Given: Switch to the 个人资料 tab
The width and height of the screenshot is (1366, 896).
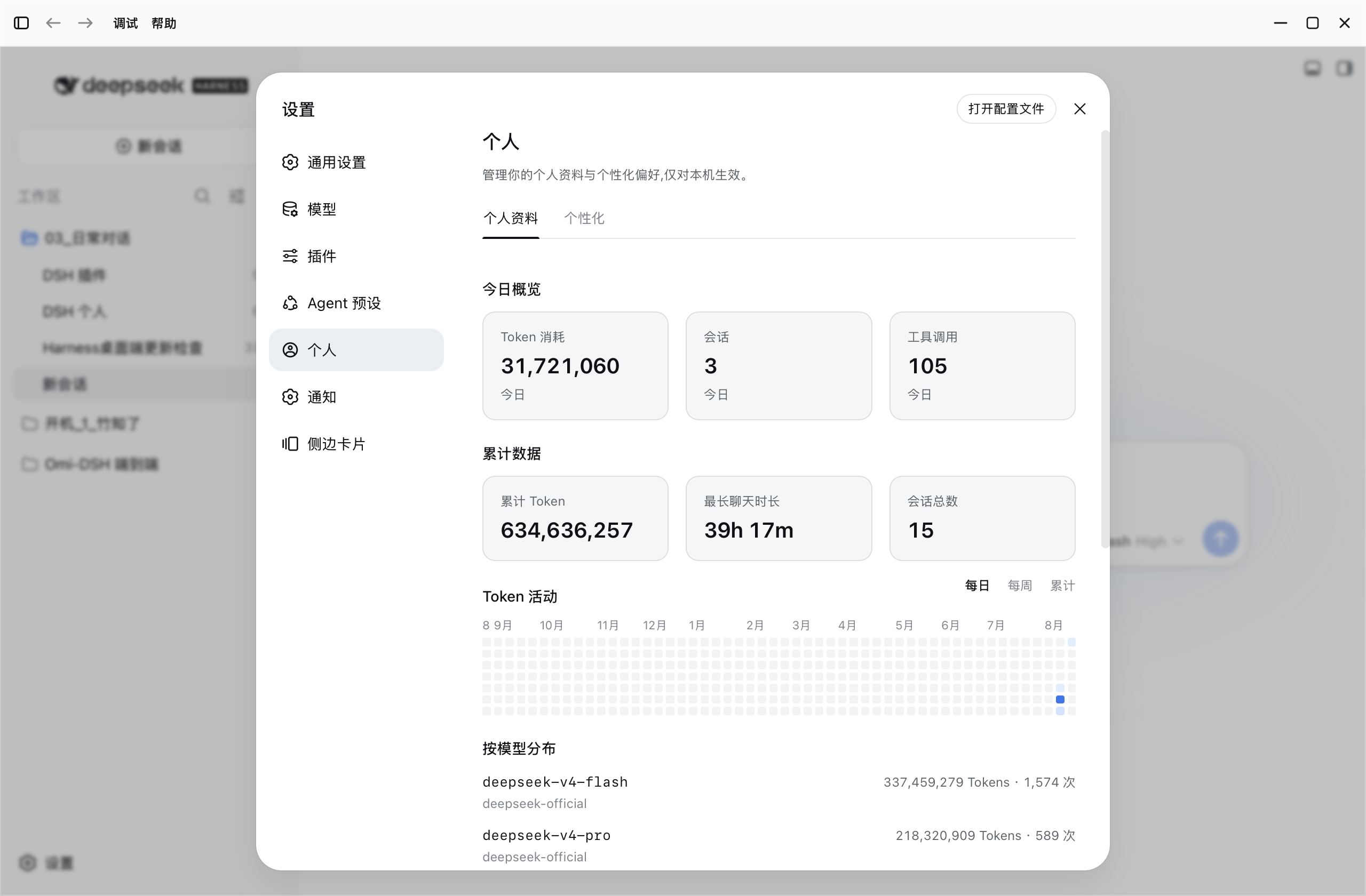Looking at the screenshot, I should pos(510,218).
